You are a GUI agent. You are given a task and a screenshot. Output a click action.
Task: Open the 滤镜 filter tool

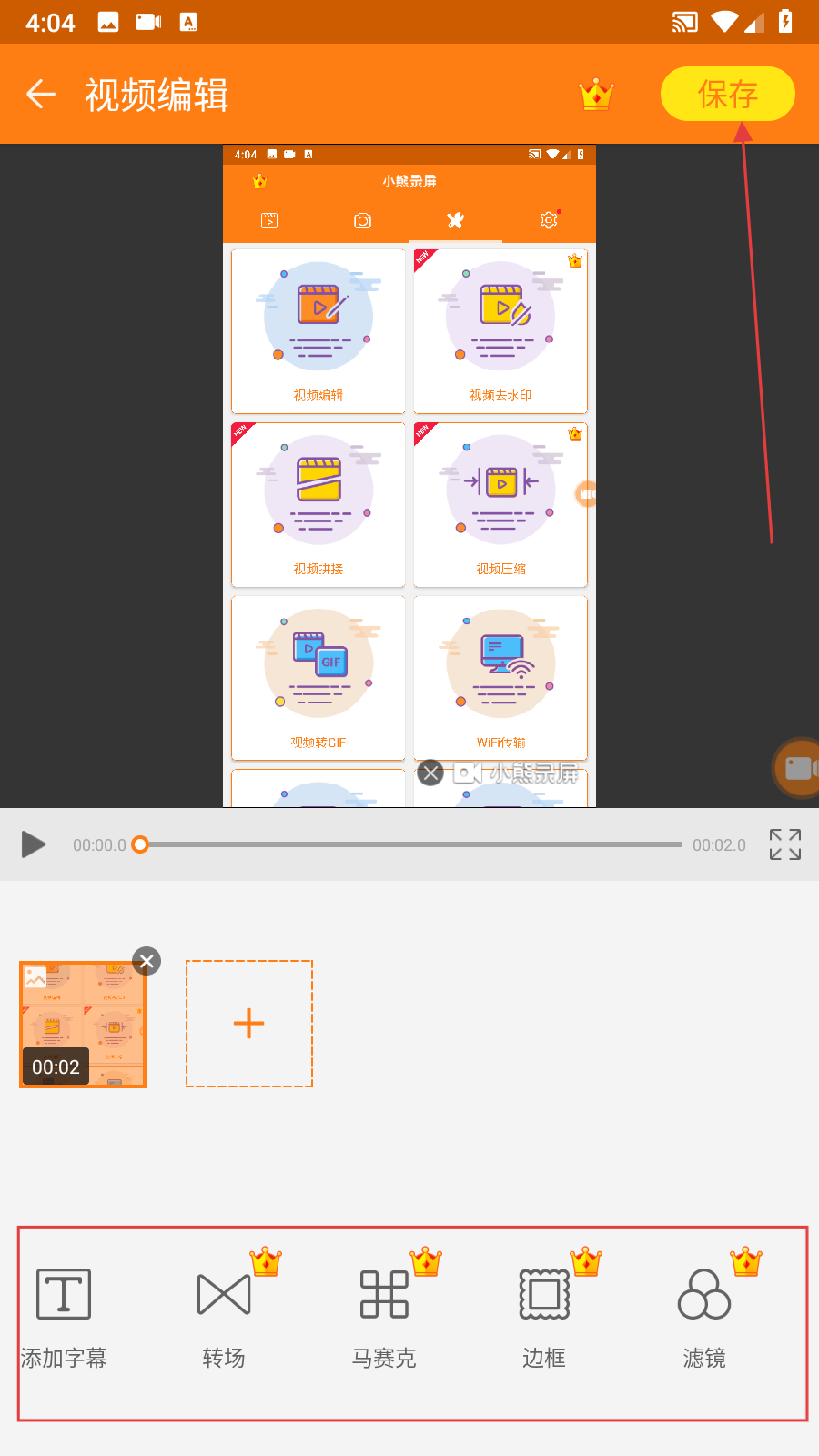pyautogui.click(x=704, y=1319)
